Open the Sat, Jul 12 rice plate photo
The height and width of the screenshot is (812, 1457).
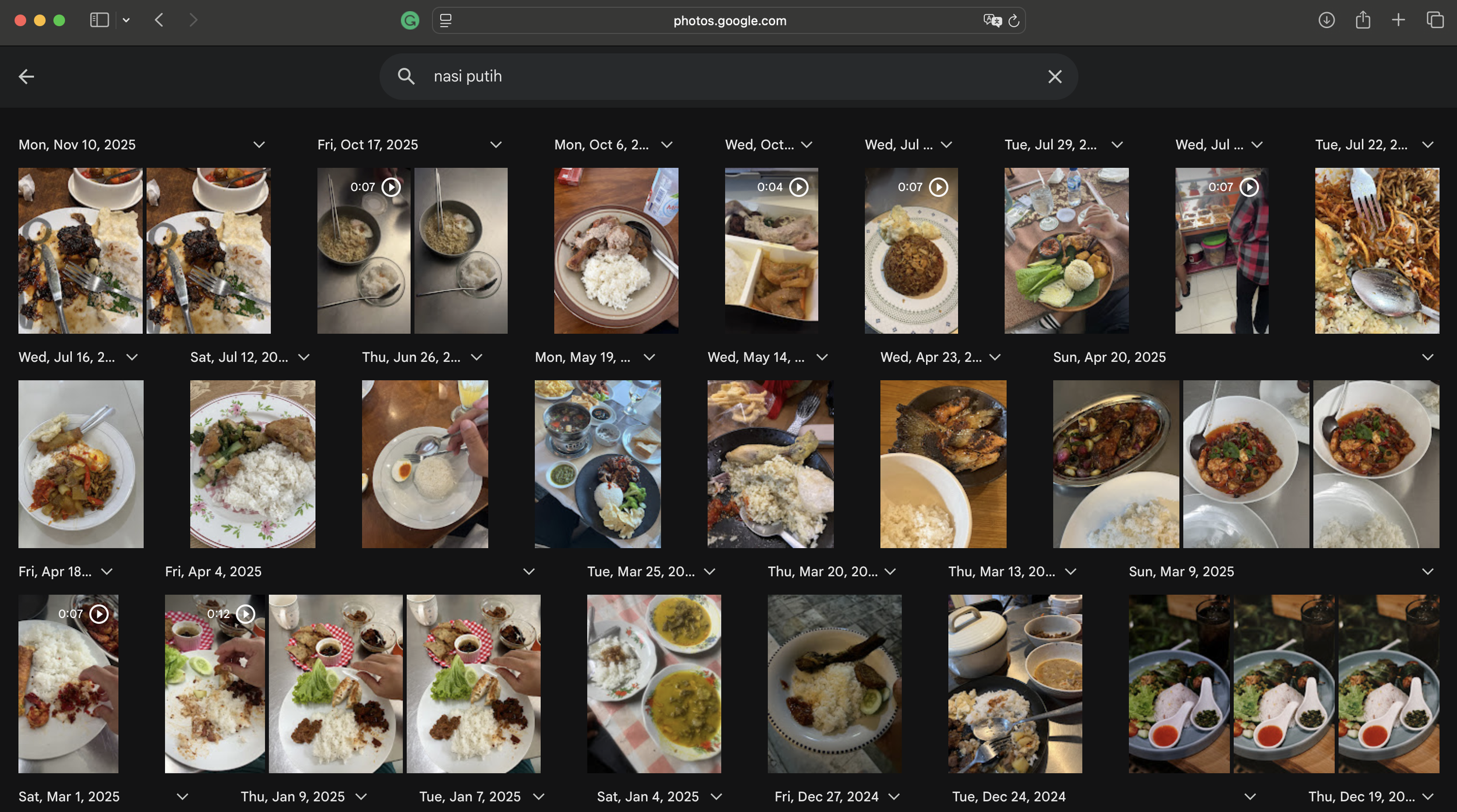tap(252, 464)
